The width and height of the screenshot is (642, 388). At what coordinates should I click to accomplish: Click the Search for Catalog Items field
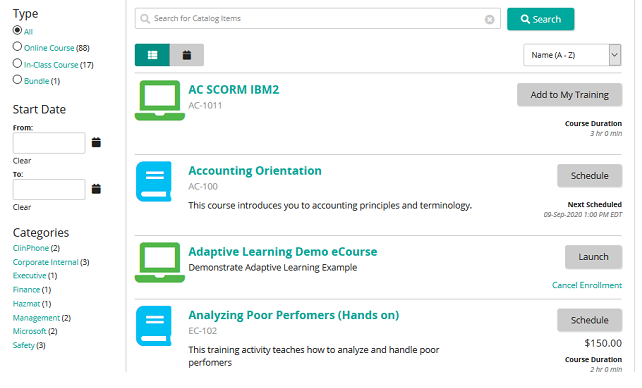point(317,19)
